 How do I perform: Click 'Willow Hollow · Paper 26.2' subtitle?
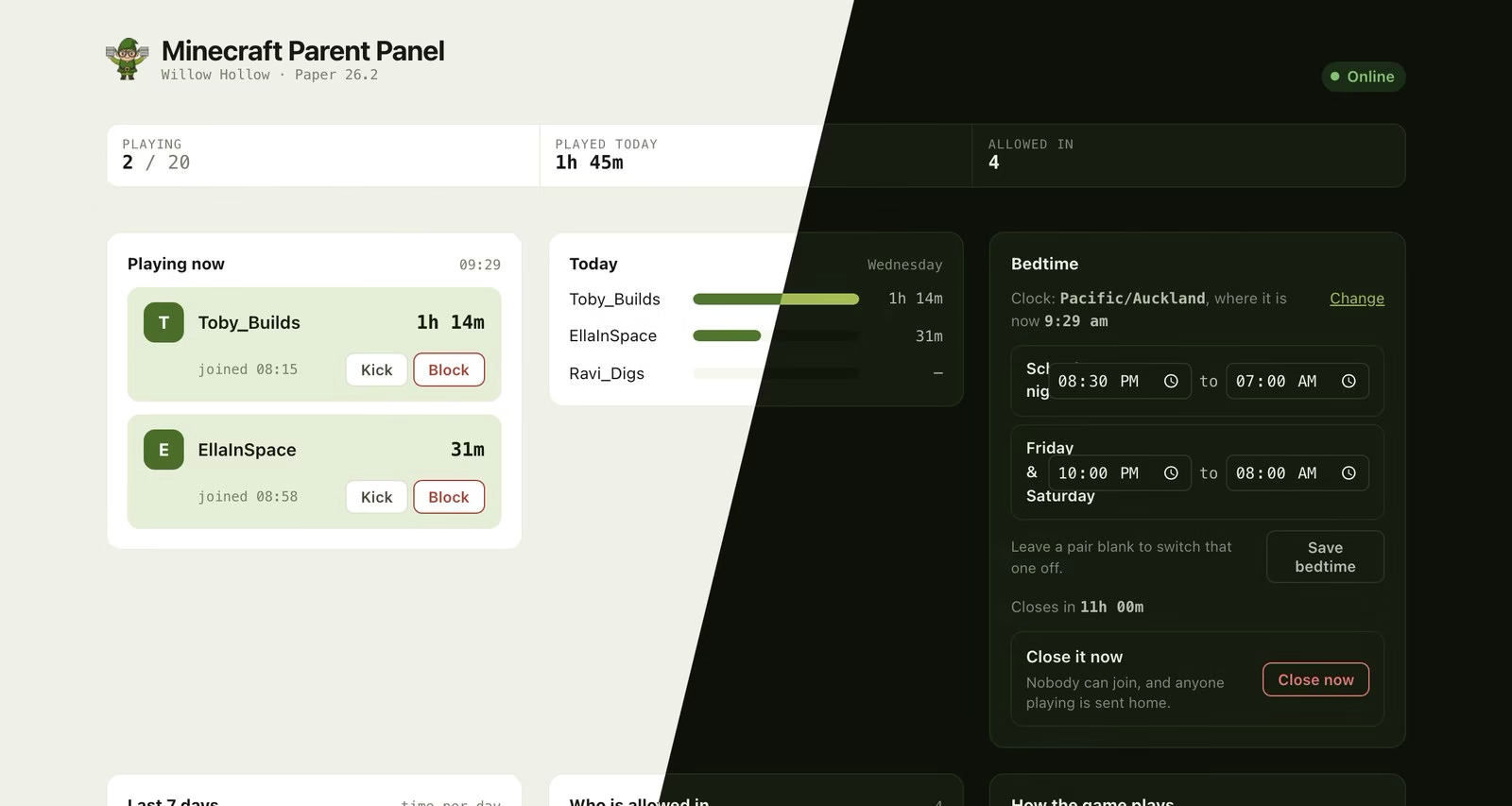pos(269,75)
